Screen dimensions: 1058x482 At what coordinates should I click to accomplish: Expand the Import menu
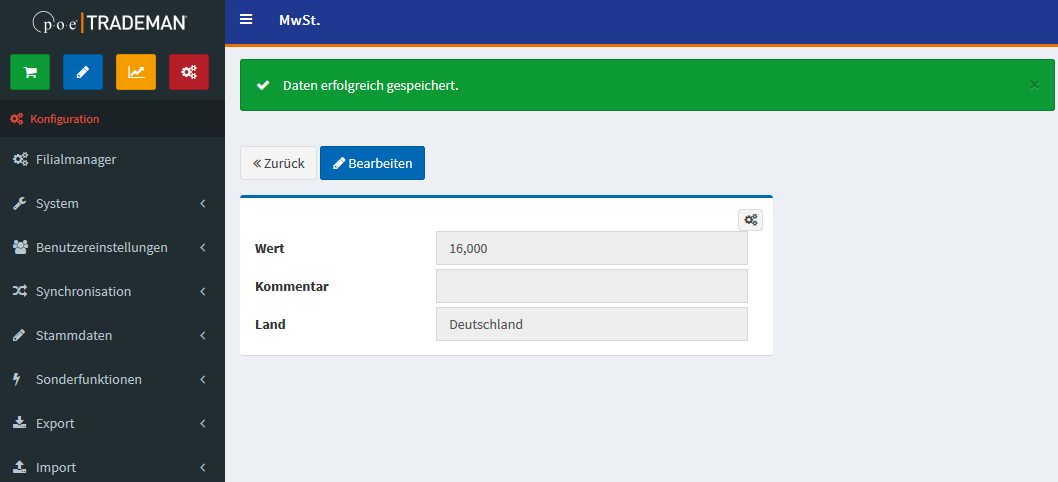coord(56,467)
